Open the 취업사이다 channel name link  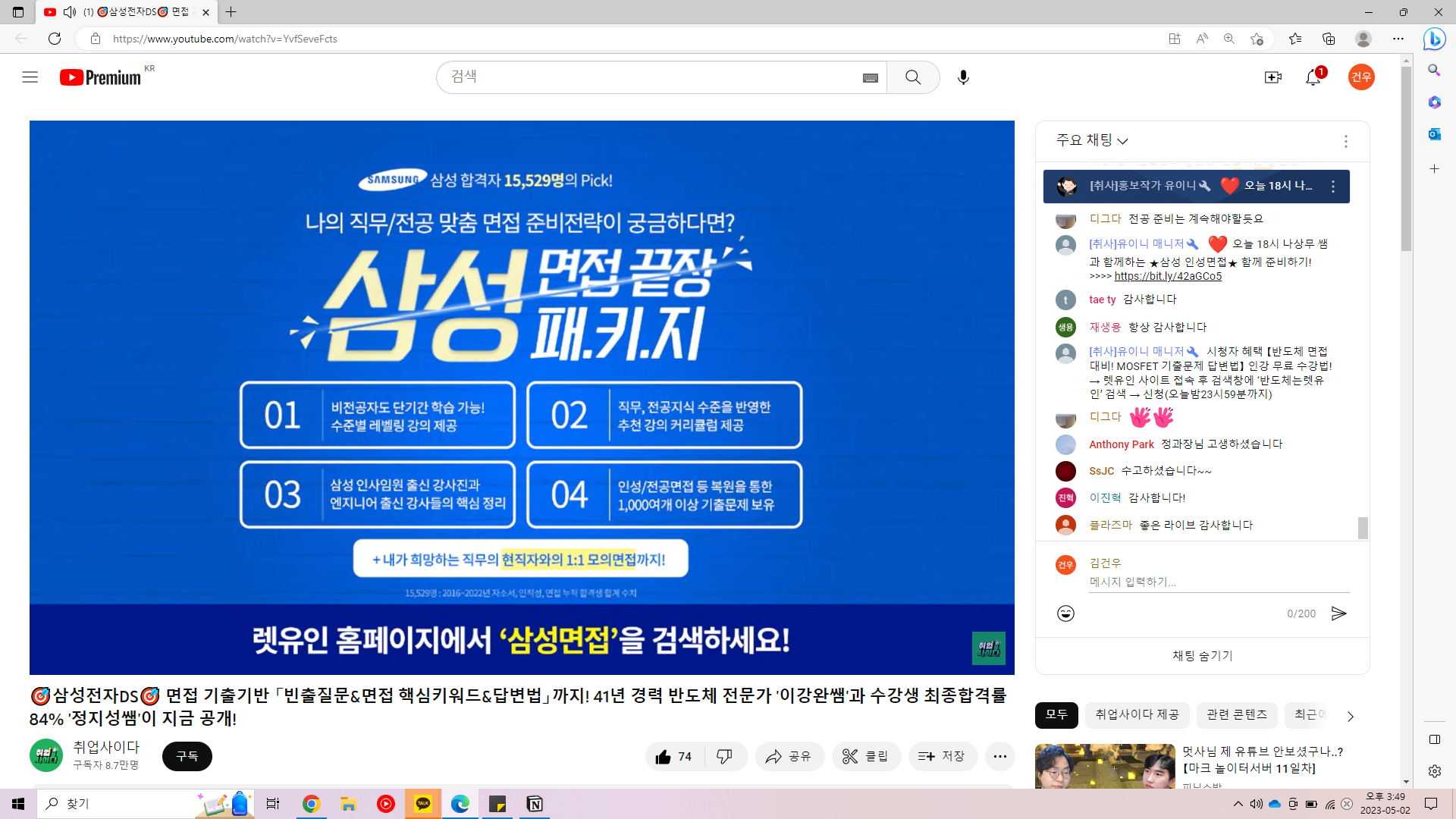point(106,747)
